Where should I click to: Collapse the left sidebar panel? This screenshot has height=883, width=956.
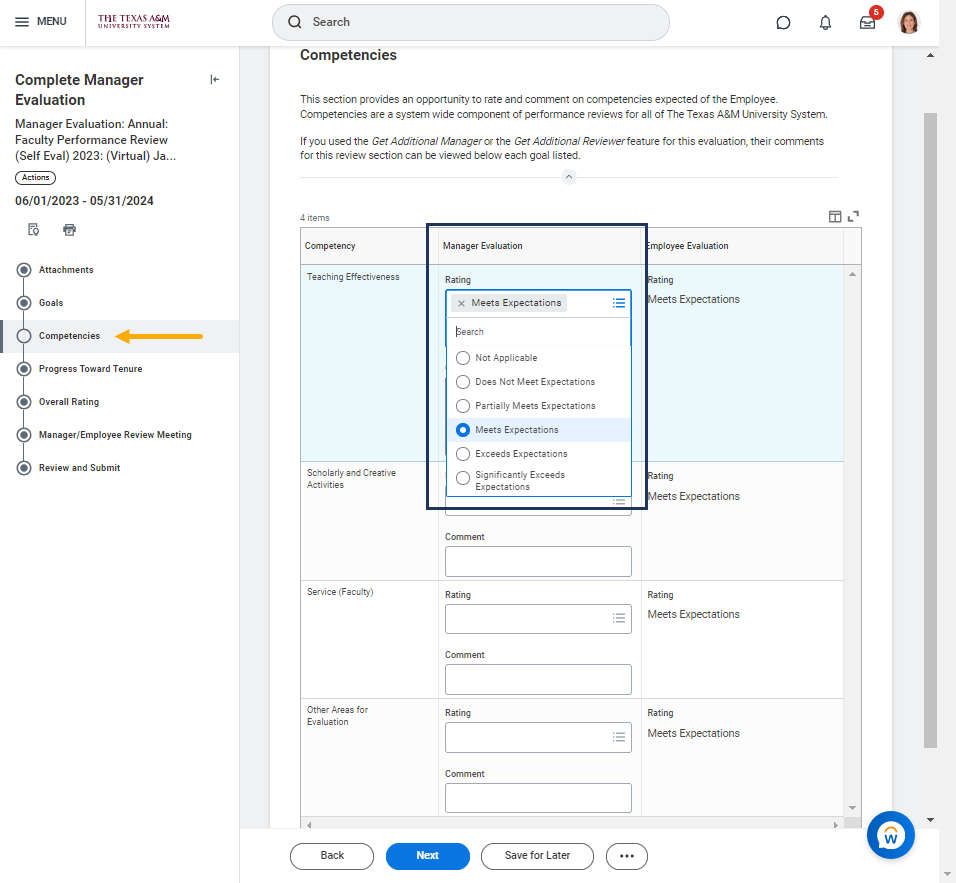[x=214, y=80]
